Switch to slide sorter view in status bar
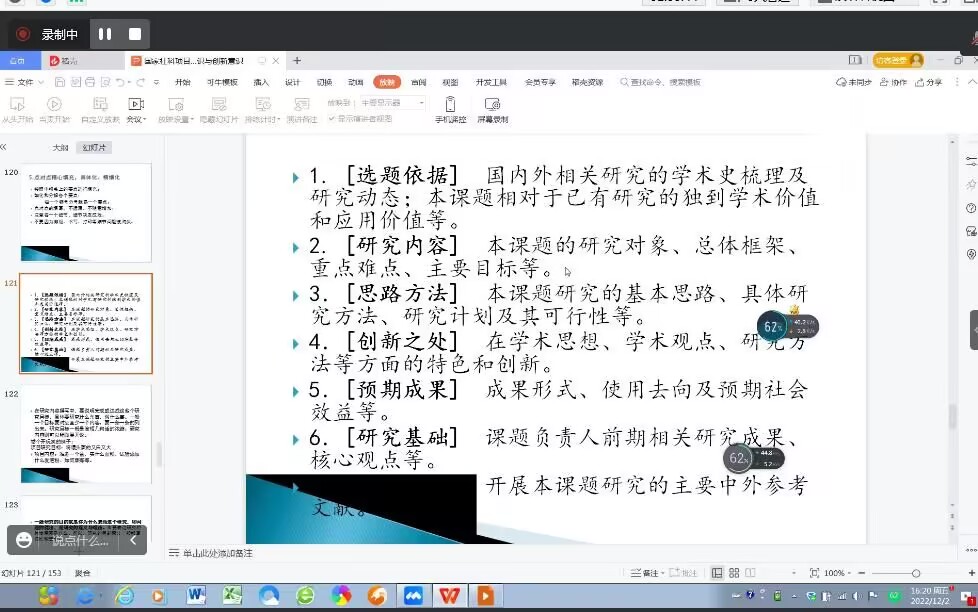This screenshot has width=978, height=612. click(734, 573)
